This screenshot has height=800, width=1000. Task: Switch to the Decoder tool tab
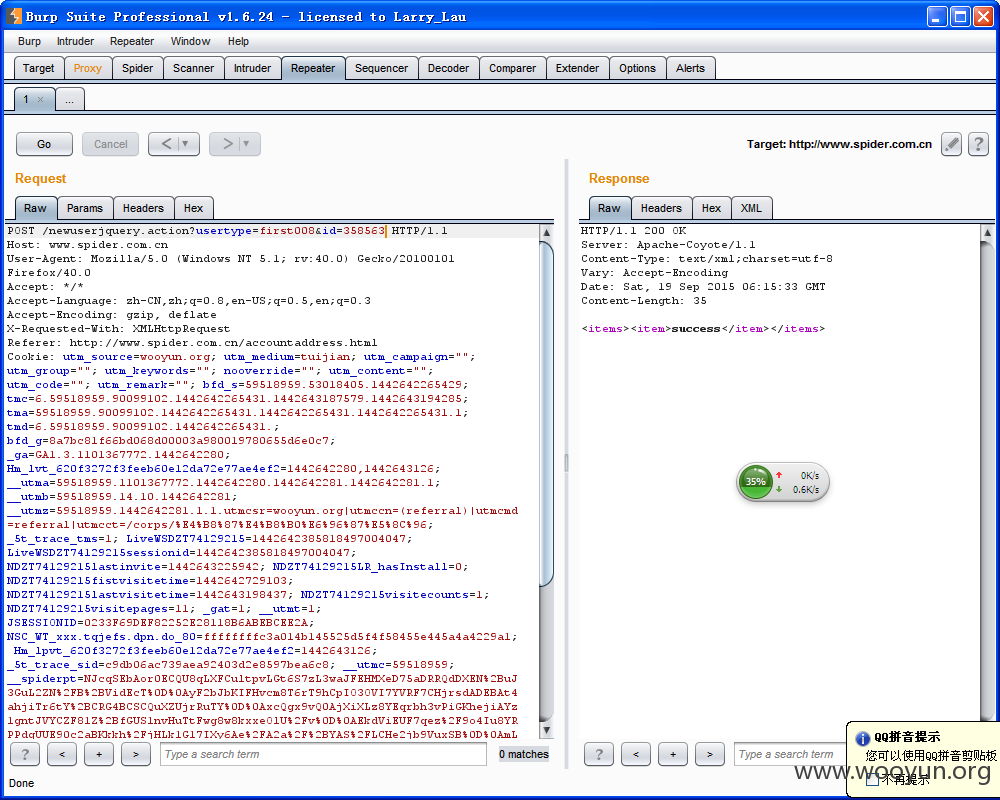(x=448, y=68)
